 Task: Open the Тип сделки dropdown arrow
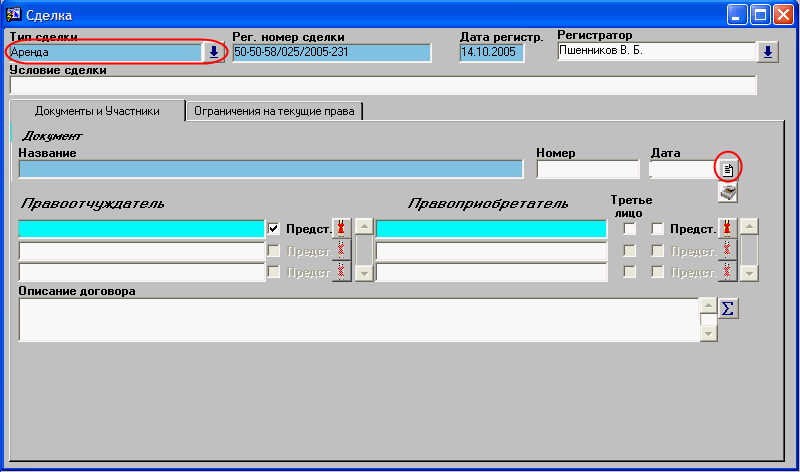point(214,52)
